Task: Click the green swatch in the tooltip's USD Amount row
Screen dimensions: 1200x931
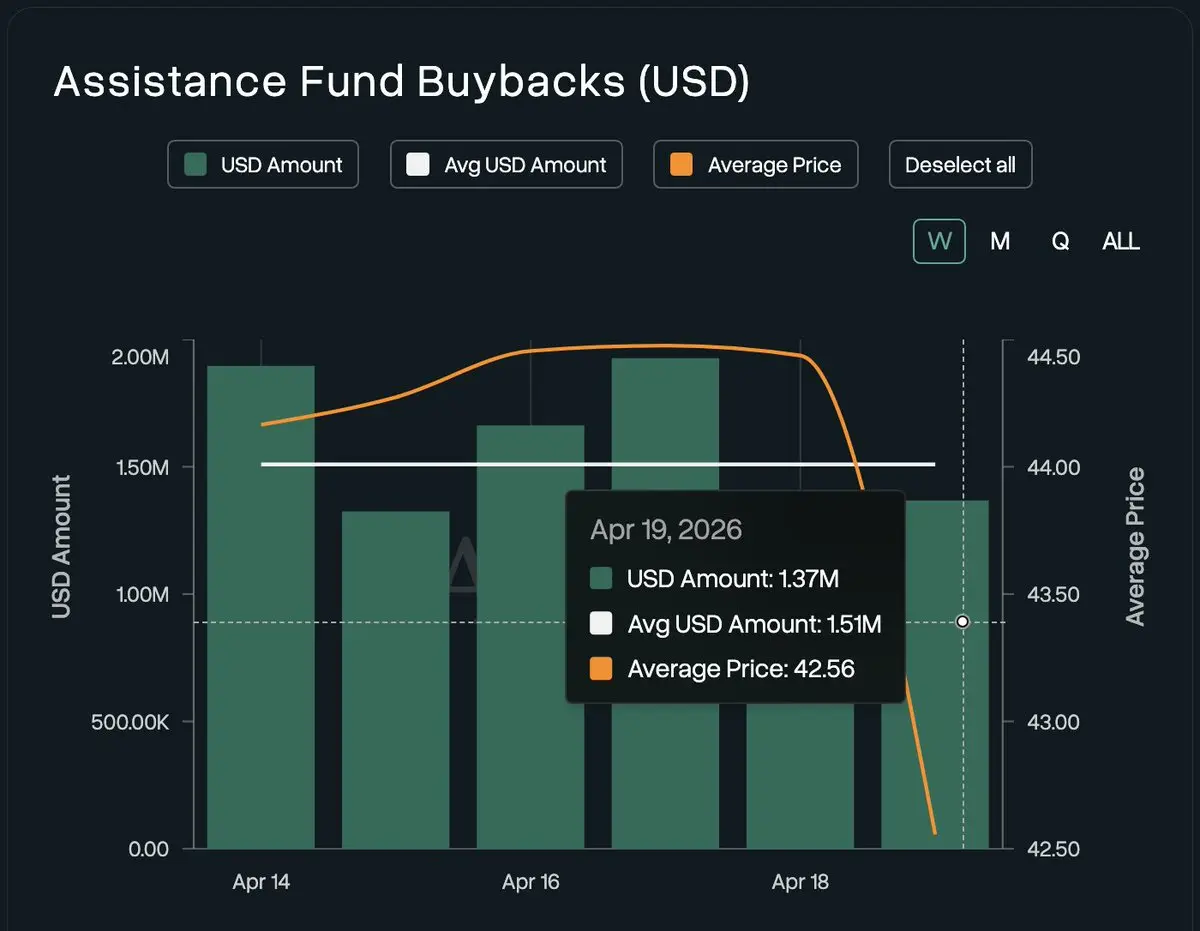Action: tap(601, 579)
